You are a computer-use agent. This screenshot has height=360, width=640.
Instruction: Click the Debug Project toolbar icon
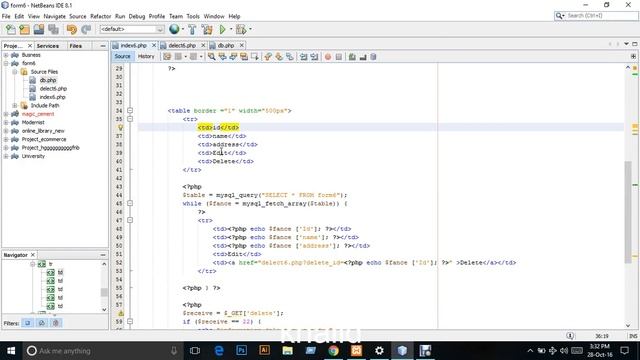241,29
